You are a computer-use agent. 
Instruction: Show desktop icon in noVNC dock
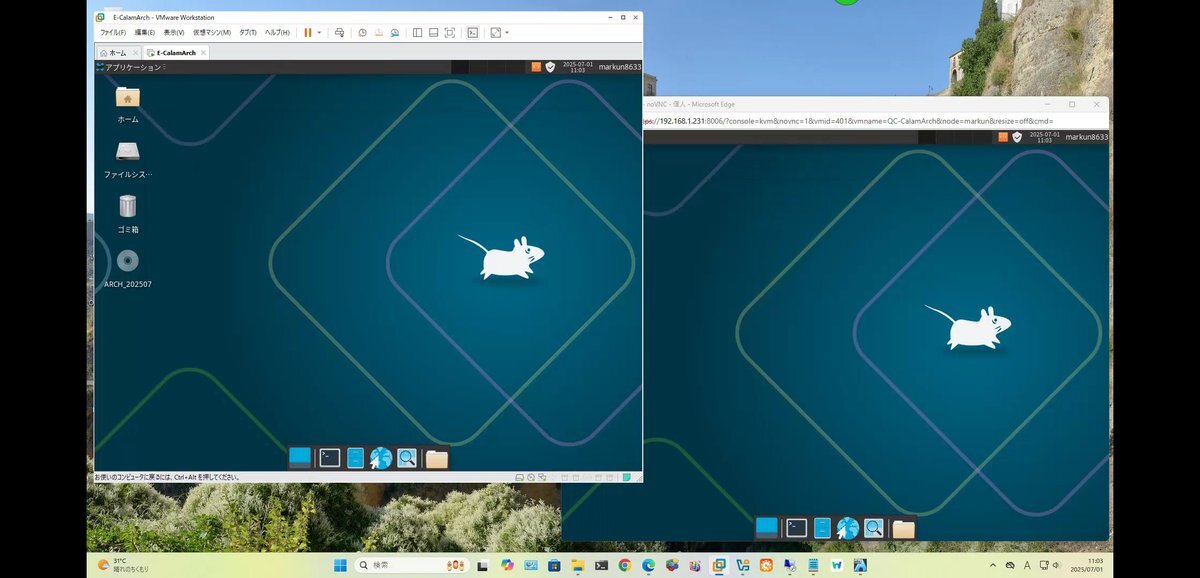[x=767, y=527]
